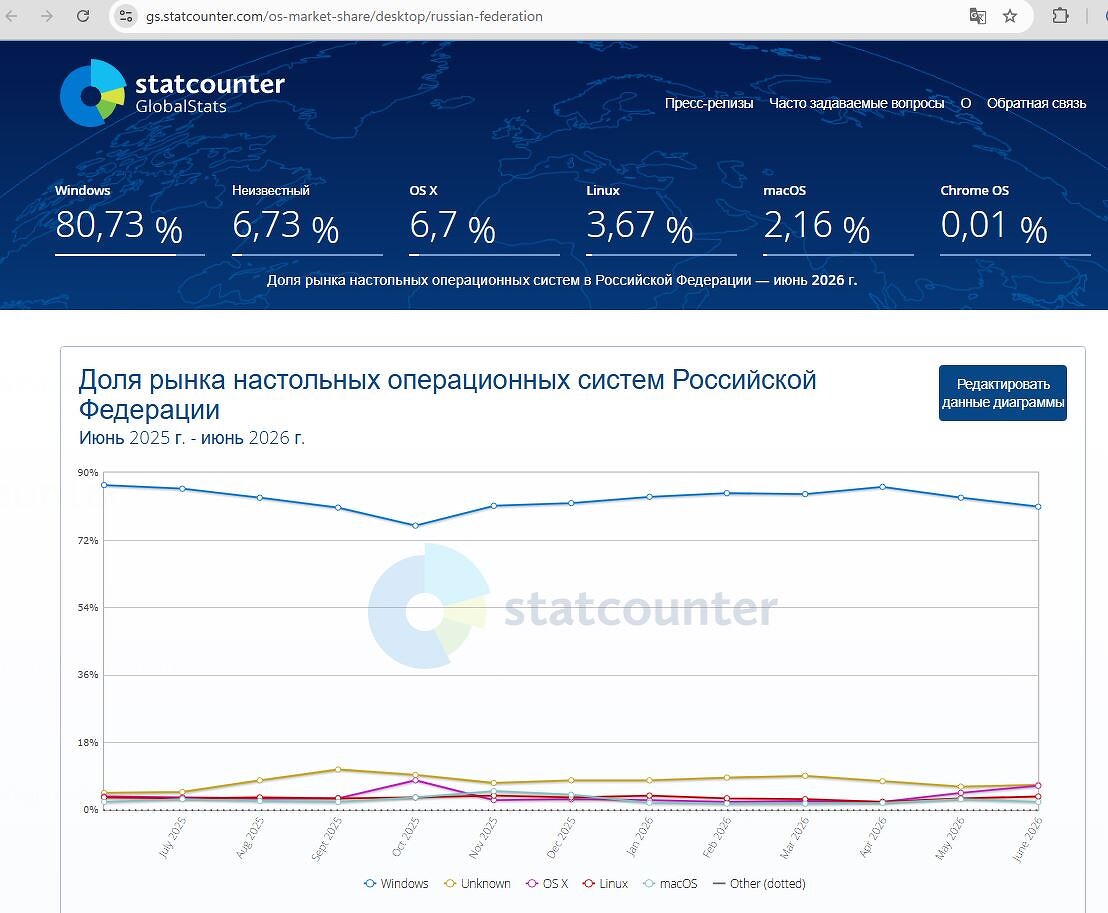The height and width of the screenshot is (913, 1108).
Task: Click the Chrome OS 0,01 % stat
Action: tap(1015, 219)
